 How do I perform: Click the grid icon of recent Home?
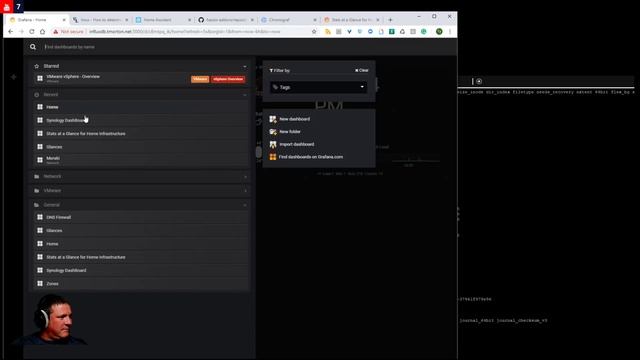pos(40,107)
